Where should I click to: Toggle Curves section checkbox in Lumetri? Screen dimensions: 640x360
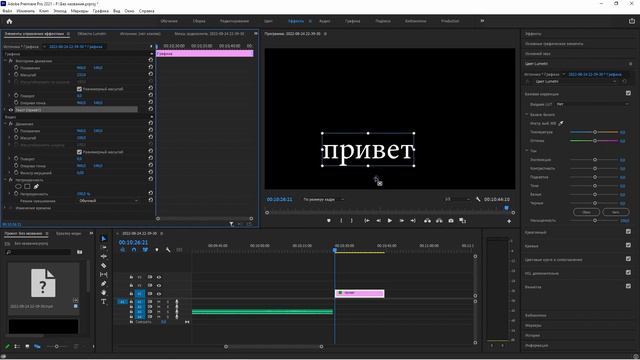(628, 245)
